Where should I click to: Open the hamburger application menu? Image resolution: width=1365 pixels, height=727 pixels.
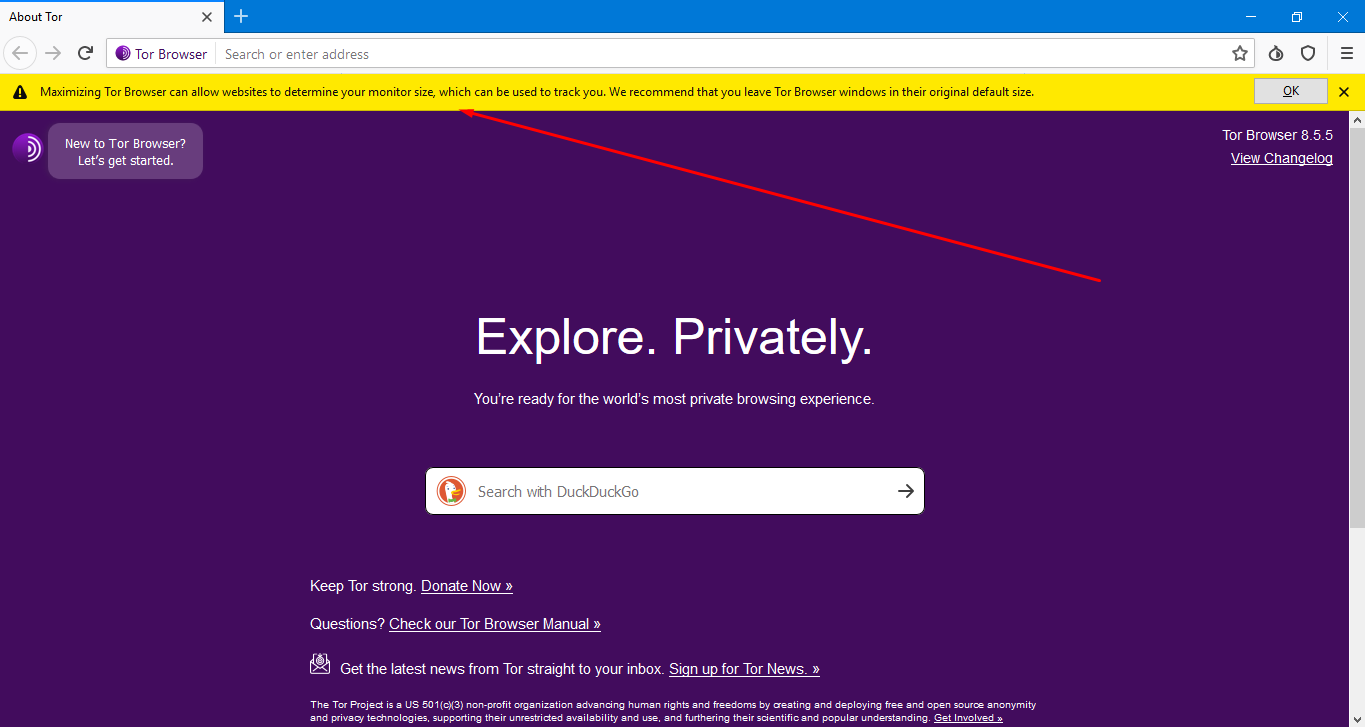click(1346, 54)
